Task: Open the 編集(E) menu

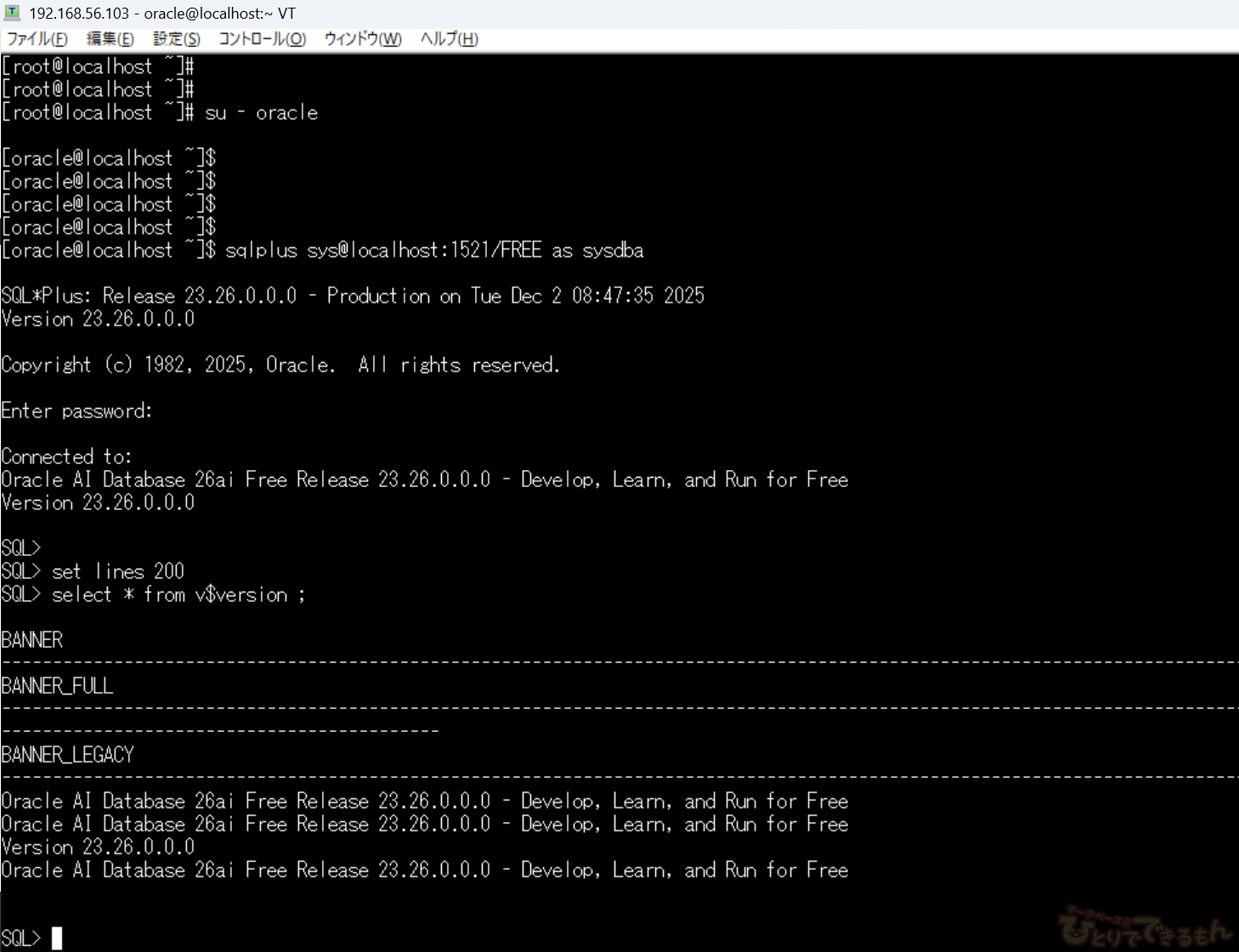Action: click(110, 39)
